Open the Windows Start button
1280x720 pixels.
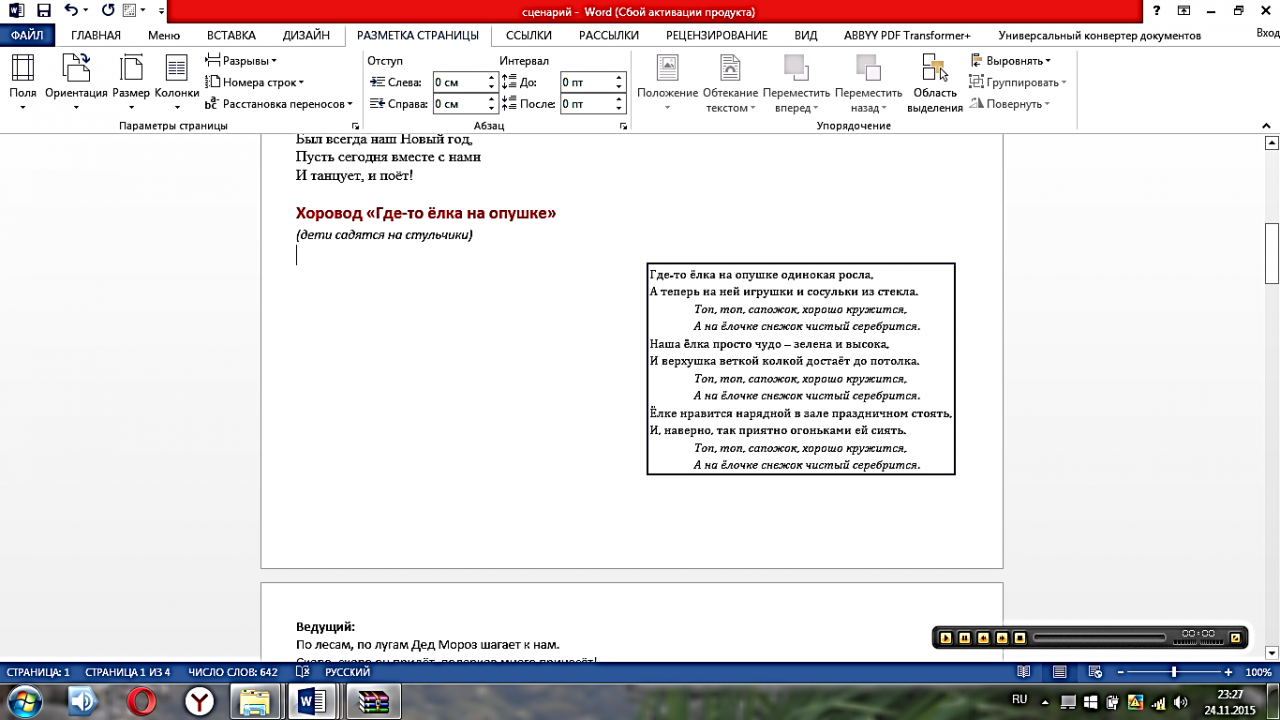pos(23,701)
